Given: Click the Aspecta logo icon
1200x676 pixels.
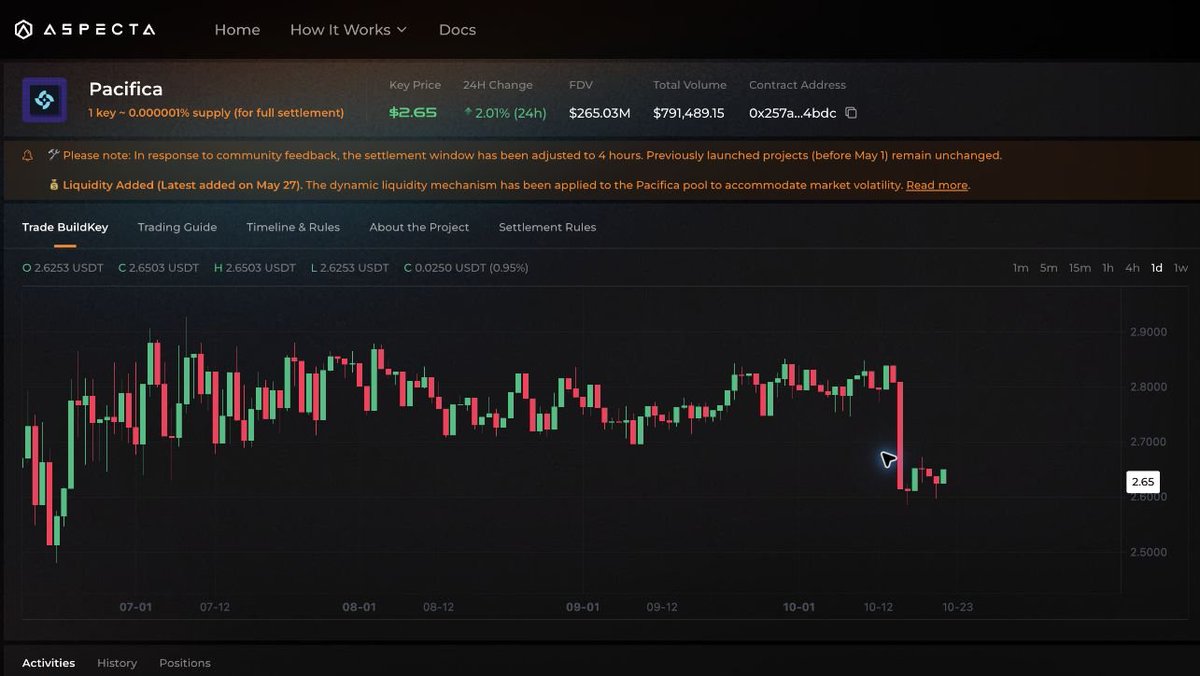Looking at the screenshot, I should click(24, 30).
